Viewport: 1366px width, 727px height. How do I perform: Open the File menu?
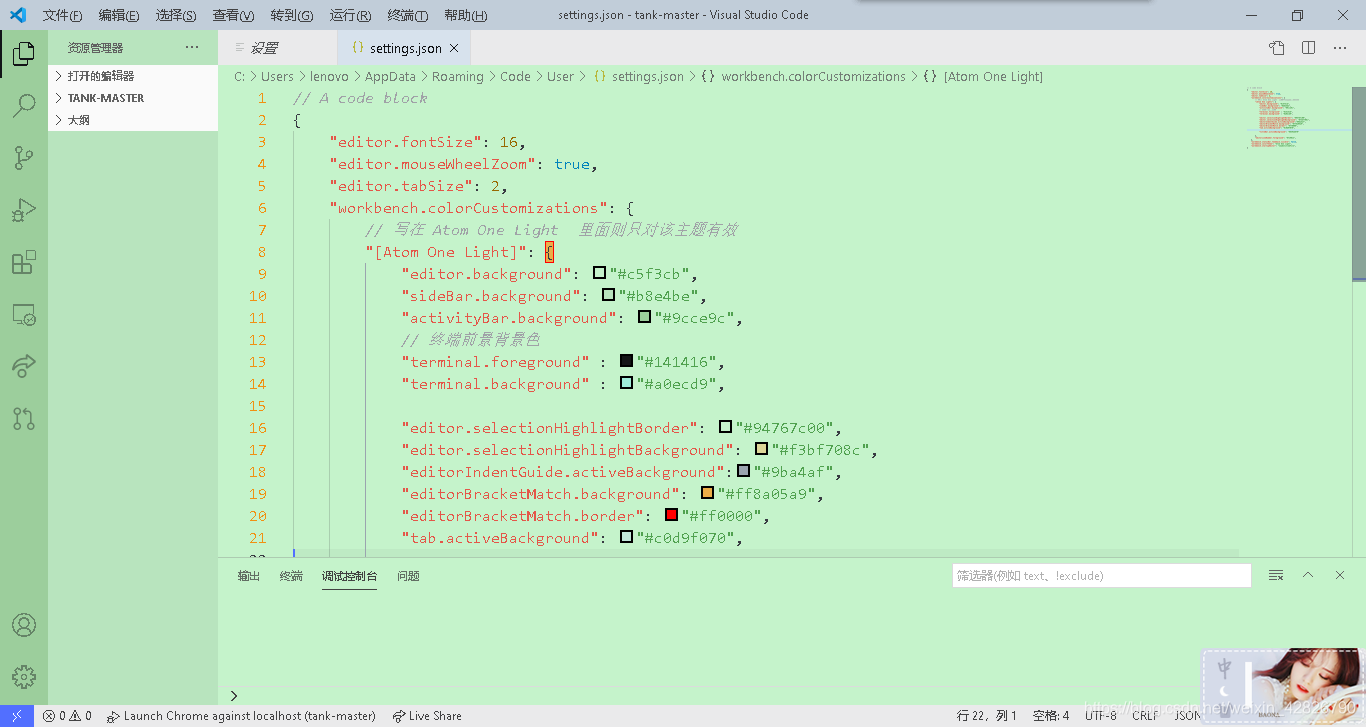62,15
